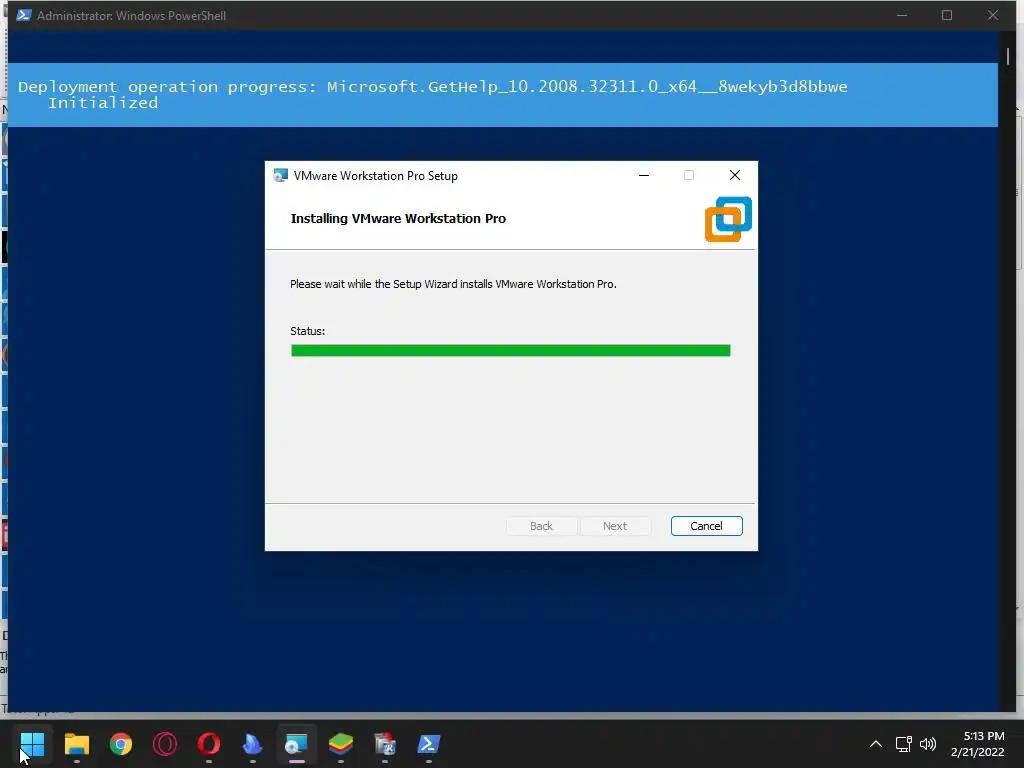Click the VMware Workstation Pro Setup title icon

coord(281,175)
